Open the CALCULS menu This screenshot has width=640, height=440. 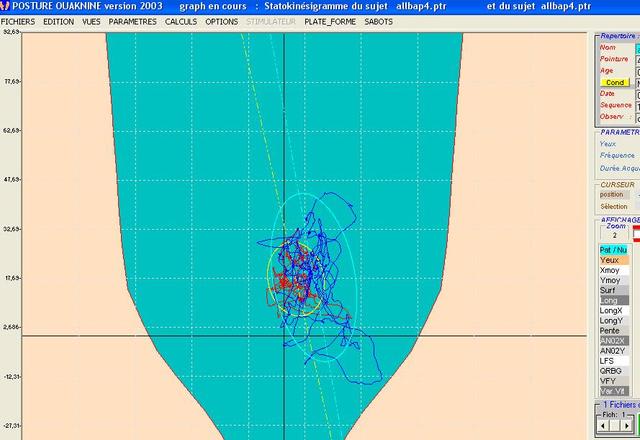[x=181, y=20]
